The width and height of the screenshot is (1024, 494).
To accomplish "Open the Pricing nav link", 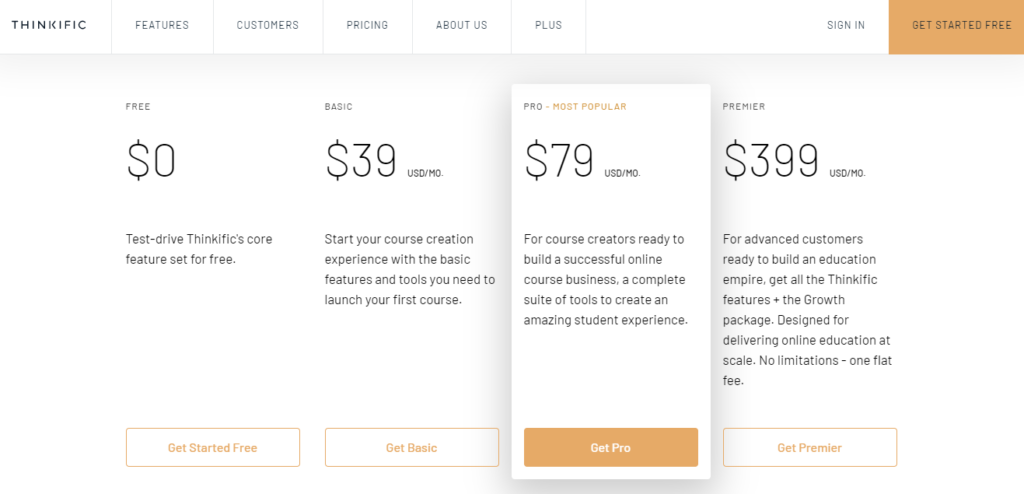I will [x=367, y=25].
